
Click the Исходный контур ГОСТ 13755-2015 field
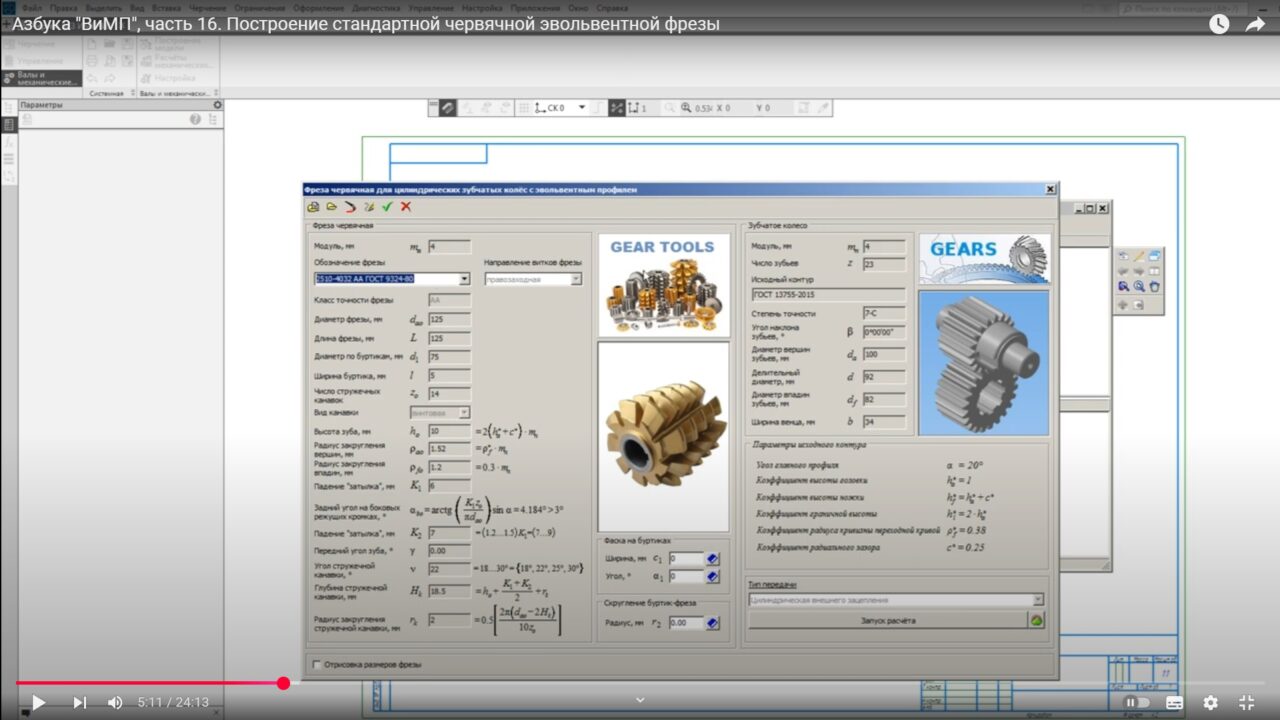(828, 295)
